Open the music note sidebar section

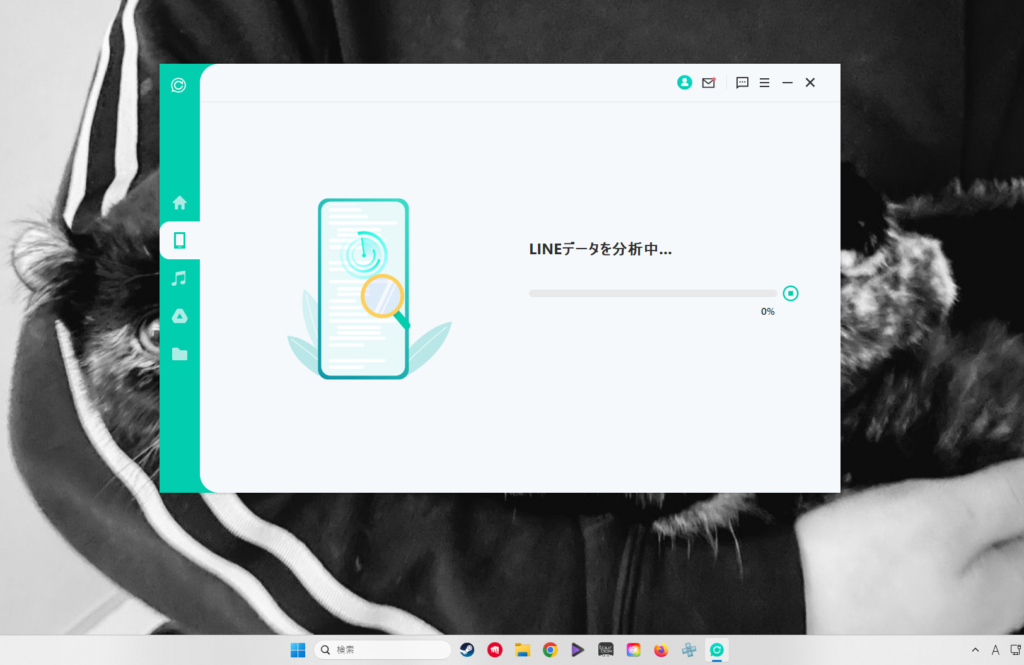tap(180, 278)
